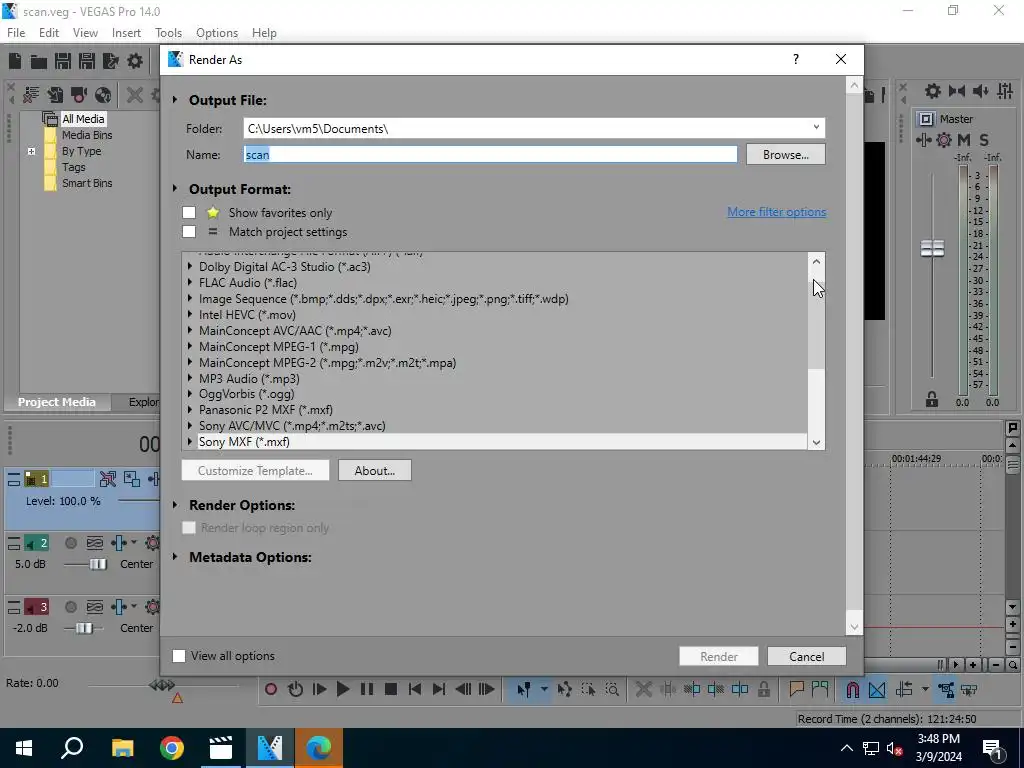Stop playback with the Stop button

(x=391, y=689)
